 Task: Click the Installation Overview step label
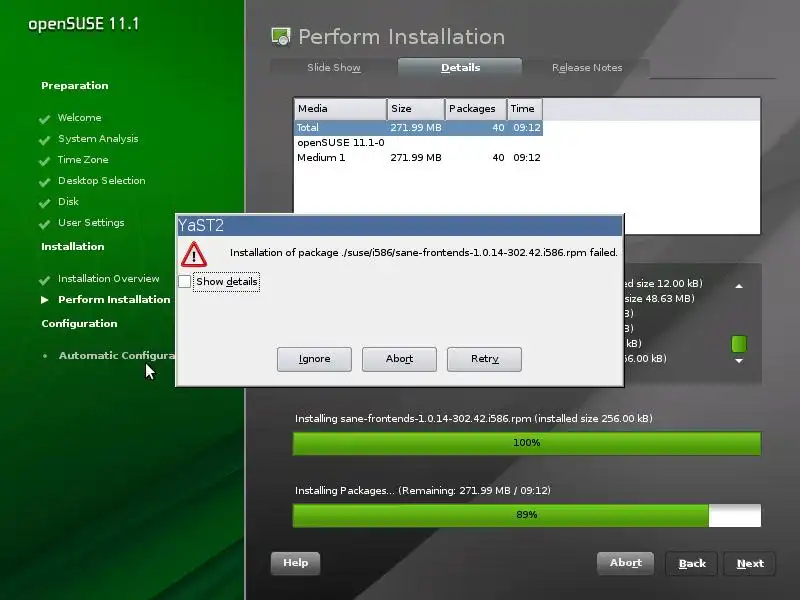tap(109, 279)
